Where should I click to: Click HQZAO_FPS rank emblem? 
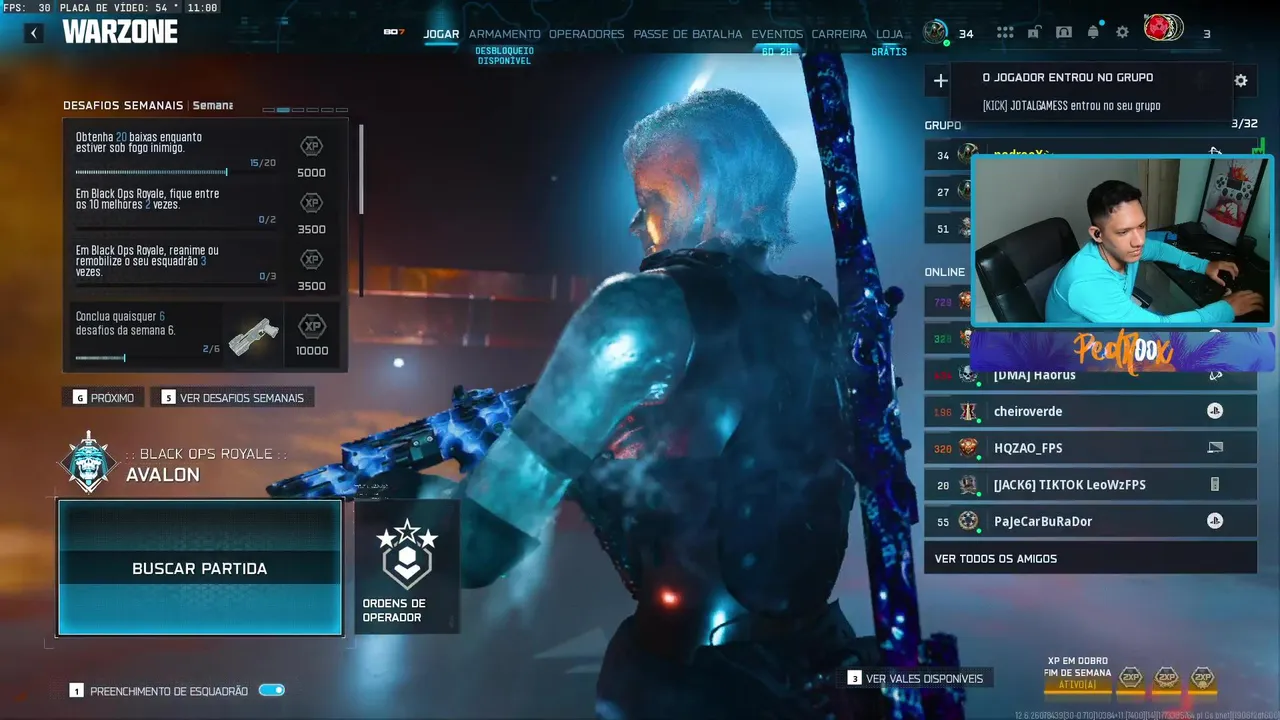point(967,448)
